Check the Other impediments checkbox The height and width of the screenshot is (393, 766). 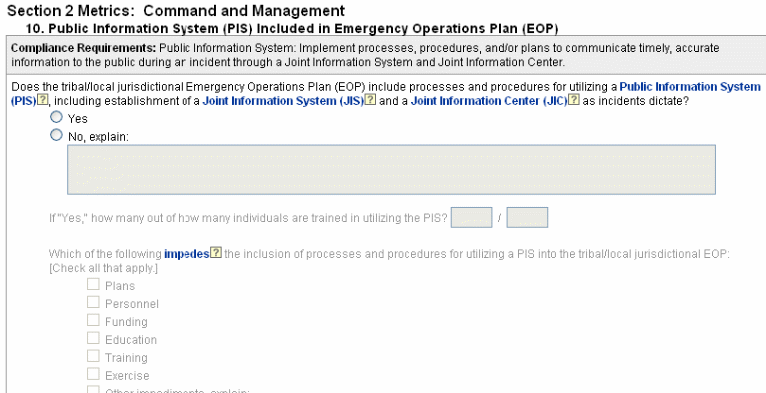pyautogui.click(x=93, y=390)
